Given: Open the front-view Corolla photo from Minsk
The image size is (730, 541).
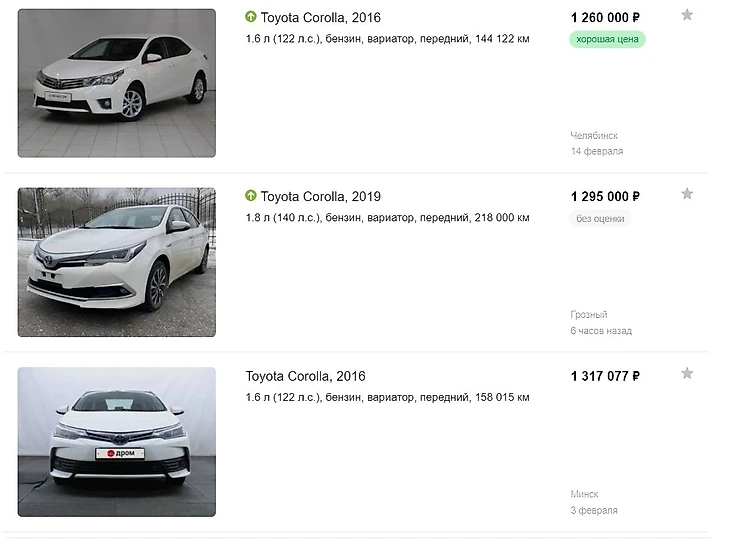Looking at the screenshot, I should click(116, 442).
